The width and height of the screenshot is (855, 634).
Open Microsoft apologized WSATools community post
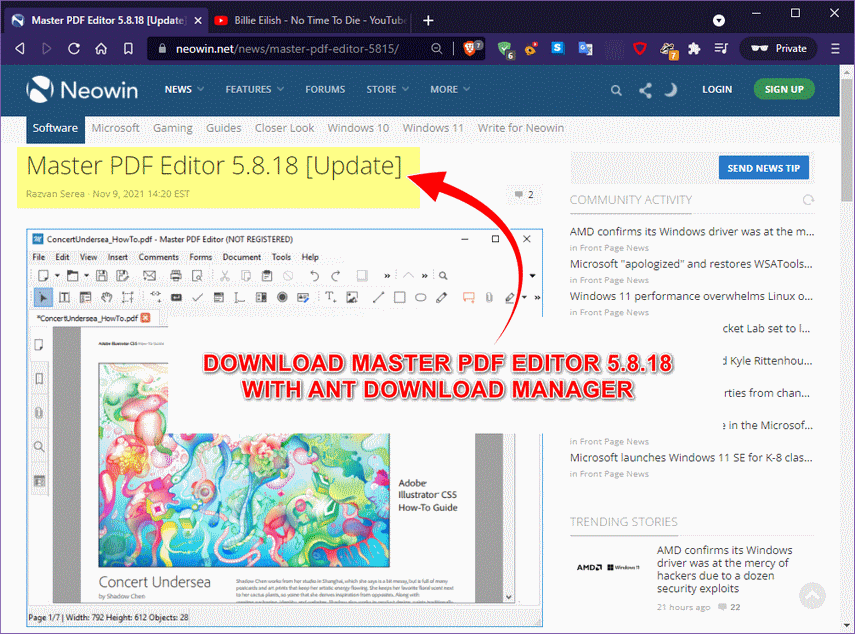coord(691,264)
